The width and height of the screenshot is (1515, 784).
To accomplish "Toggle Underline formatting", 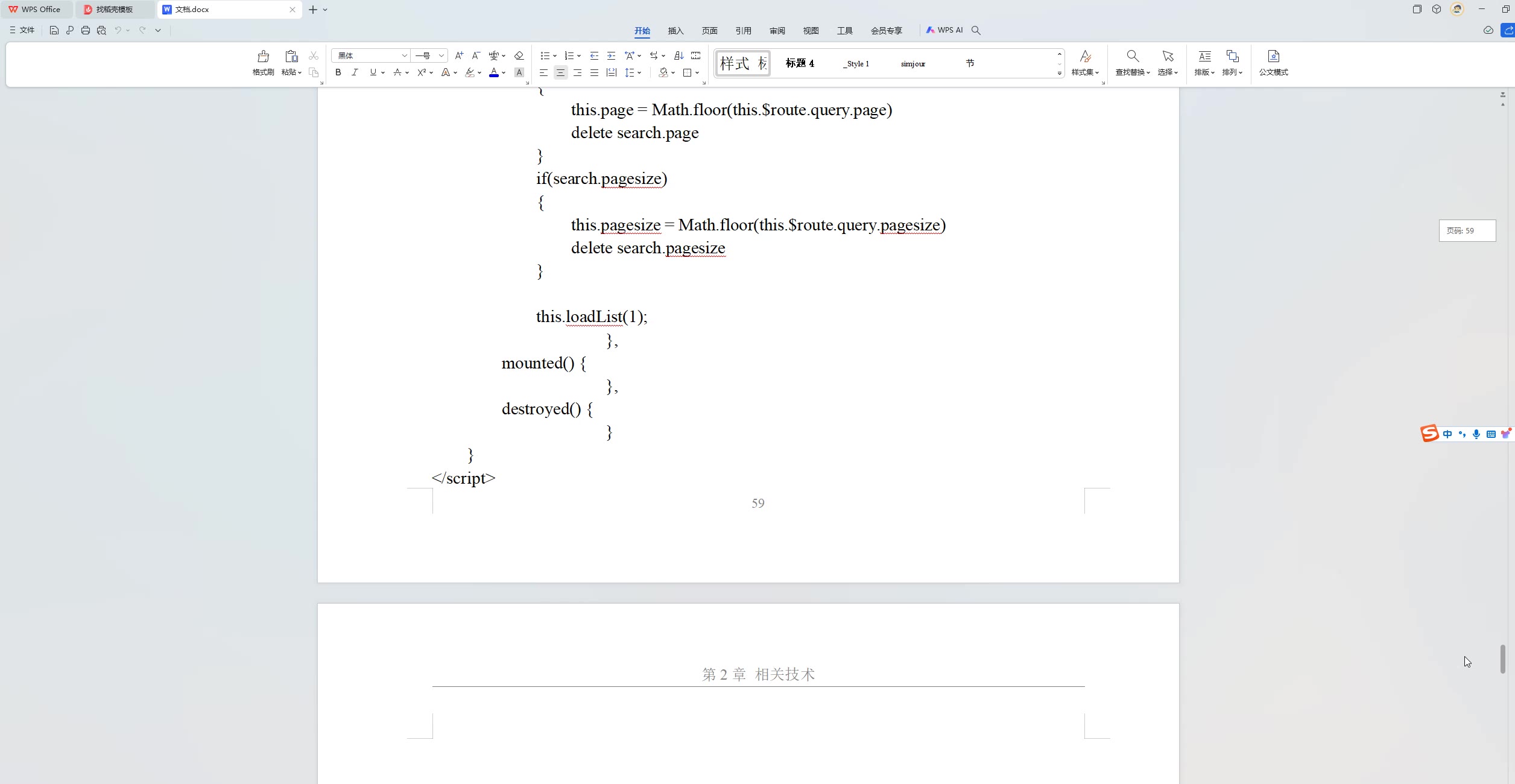I will pos(373,72).
